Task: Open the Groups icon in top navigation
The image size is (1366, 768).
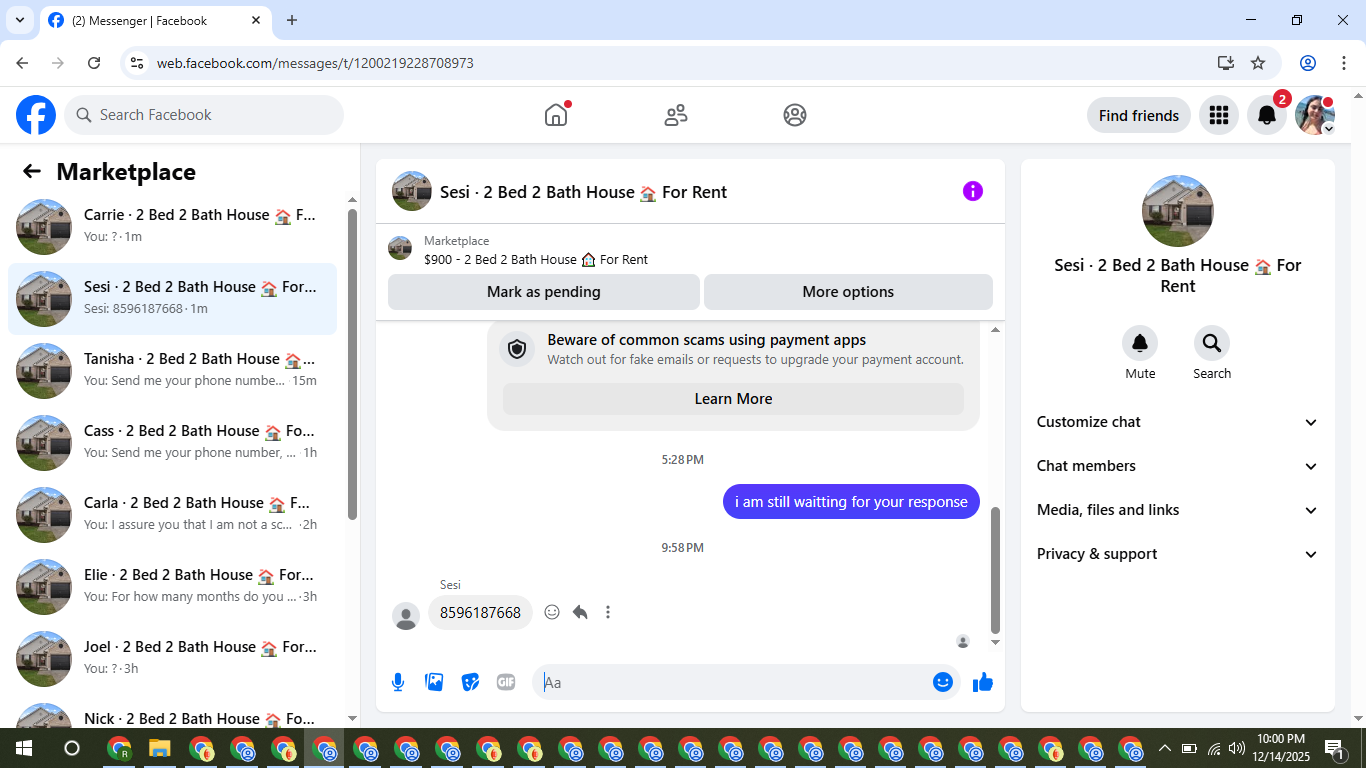Action: 795,115
